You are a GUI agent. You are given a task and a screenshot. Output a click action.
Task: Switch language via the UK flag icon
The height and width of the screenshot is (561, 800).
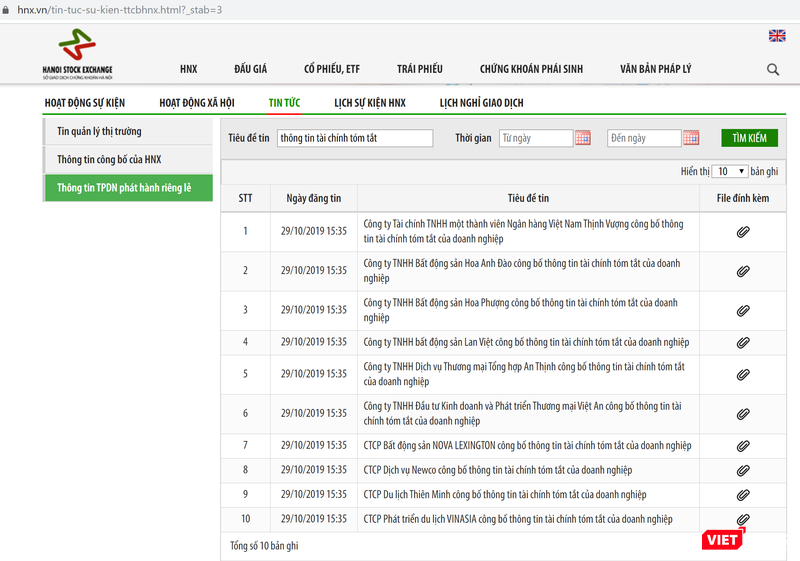pos(777,36)
